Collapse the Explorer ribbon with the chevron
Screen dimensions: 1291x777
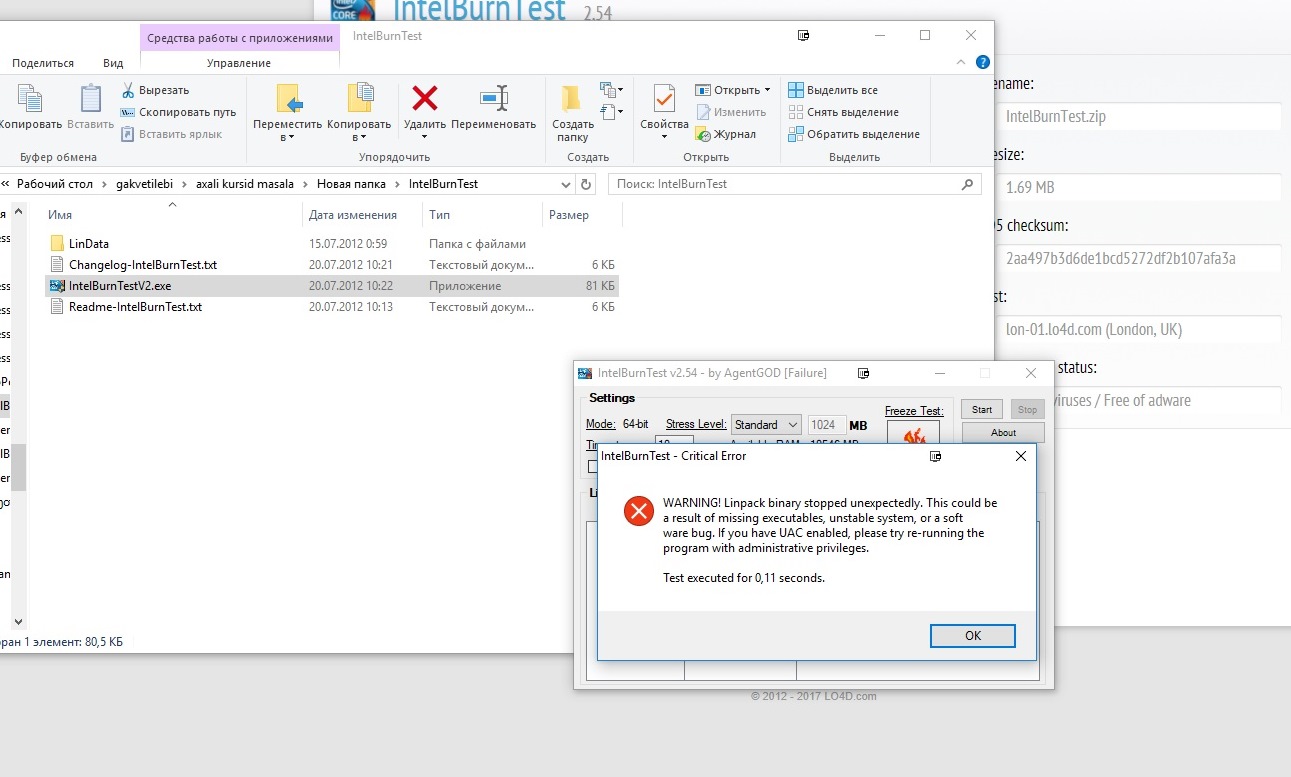(x=959, y=62)
